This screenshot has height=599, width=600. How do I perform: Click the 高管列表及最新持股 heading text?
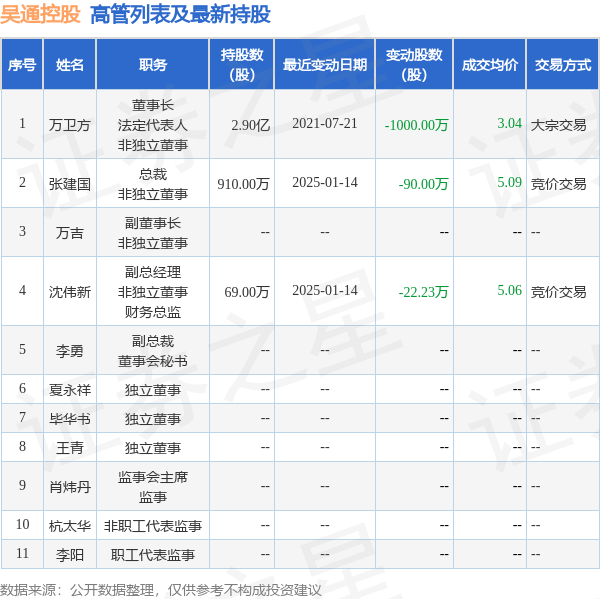[180, 15]
